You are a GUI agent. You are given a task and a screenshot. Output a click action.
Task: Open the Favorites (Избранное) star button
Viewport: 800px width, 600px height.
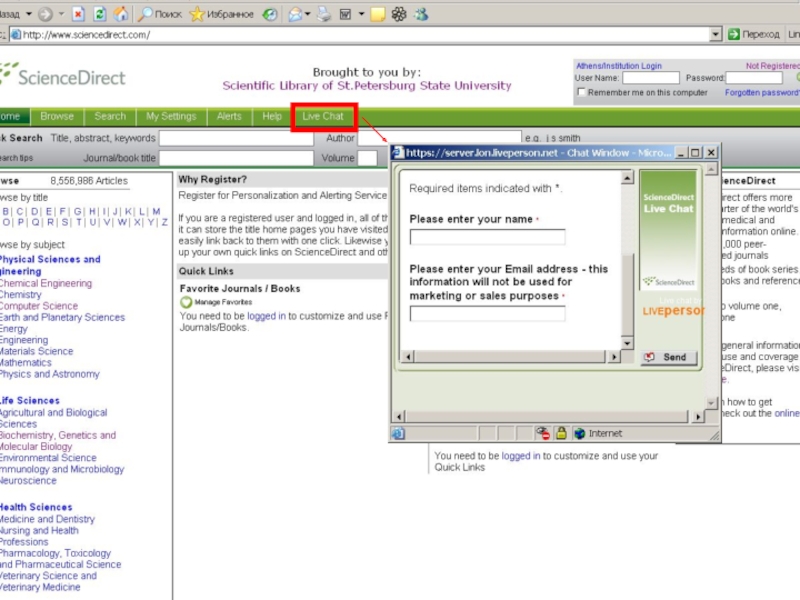pos(221,14)
